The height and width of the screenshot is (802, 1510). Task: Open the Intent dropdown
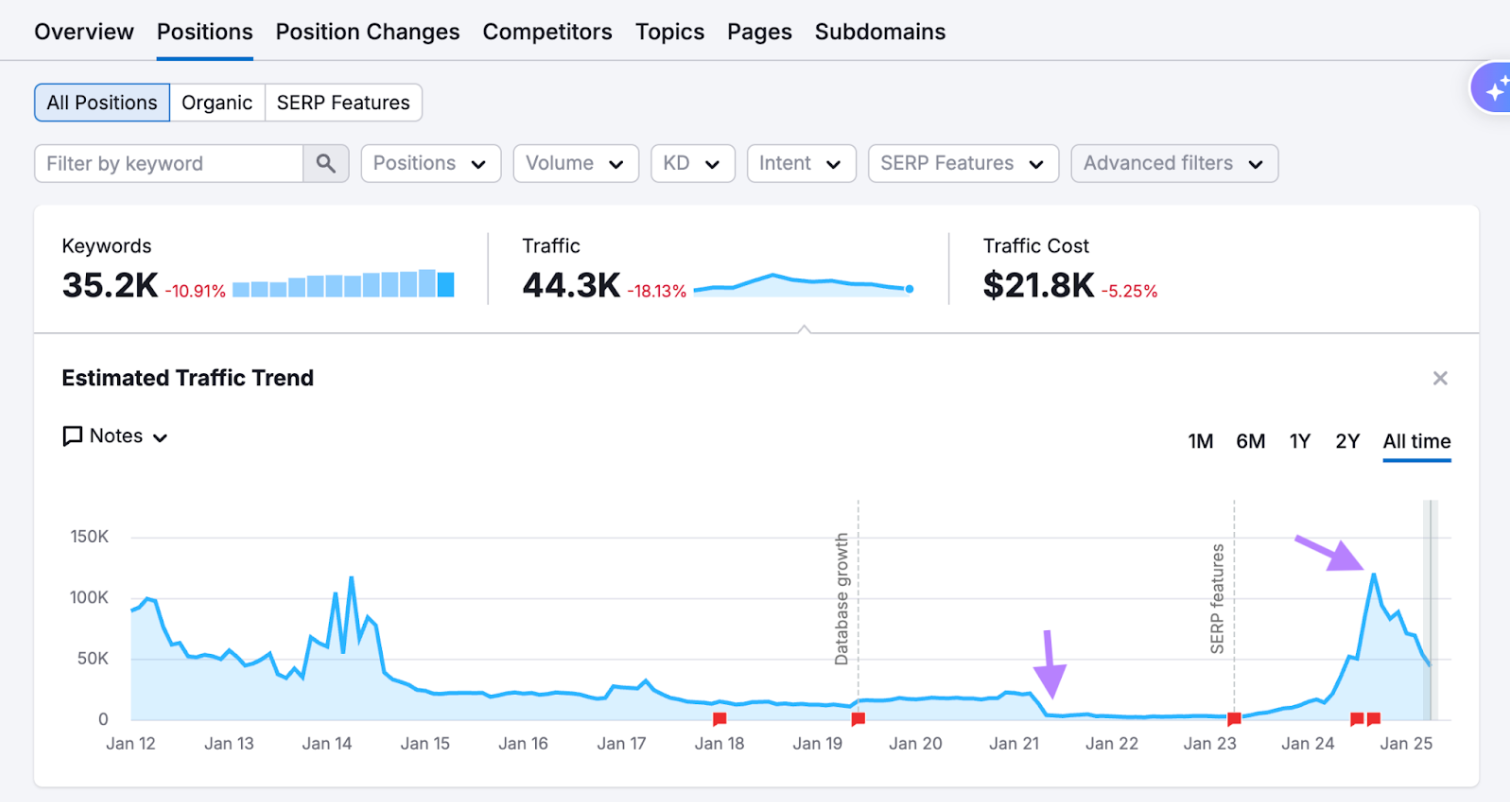click(x=801, y=163)
